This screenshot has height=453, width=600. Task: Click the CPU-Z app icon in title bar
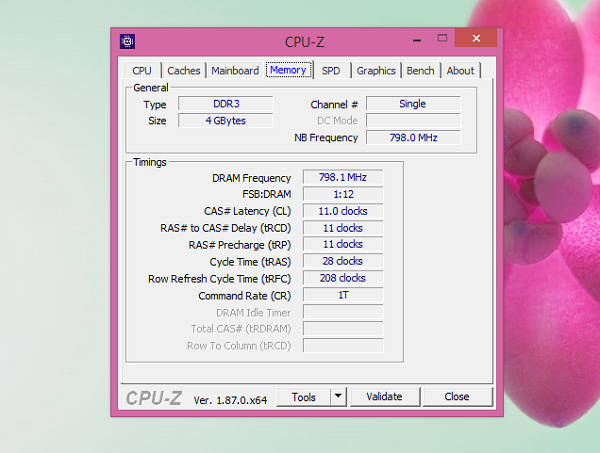127,41
